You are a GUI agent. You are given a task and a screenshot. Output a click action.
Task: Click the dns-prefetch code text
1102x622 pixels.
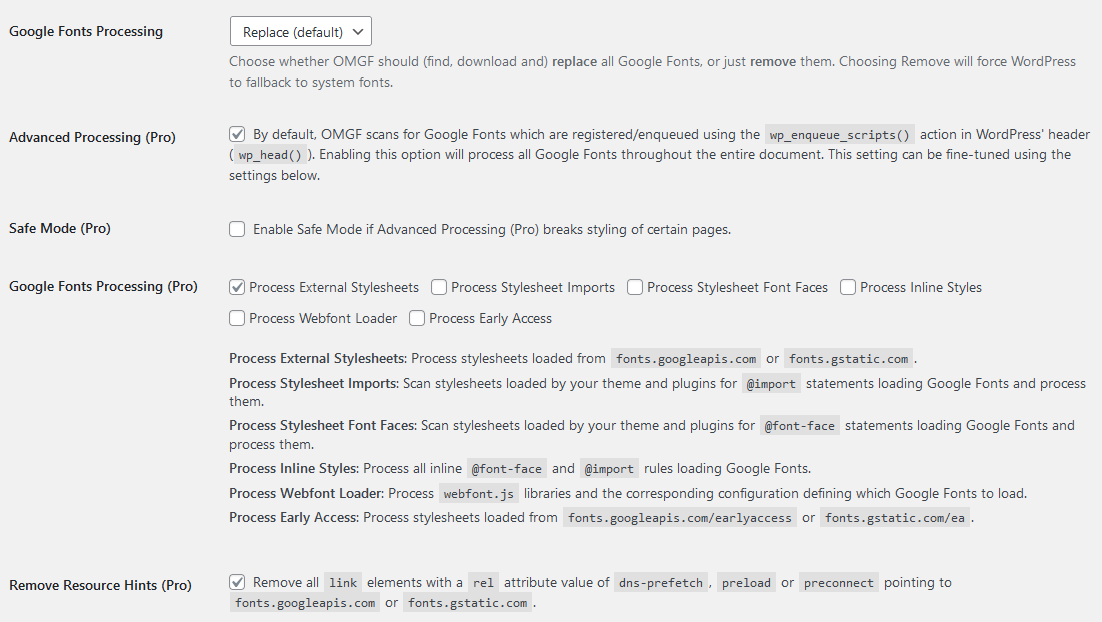click(660, 583)
